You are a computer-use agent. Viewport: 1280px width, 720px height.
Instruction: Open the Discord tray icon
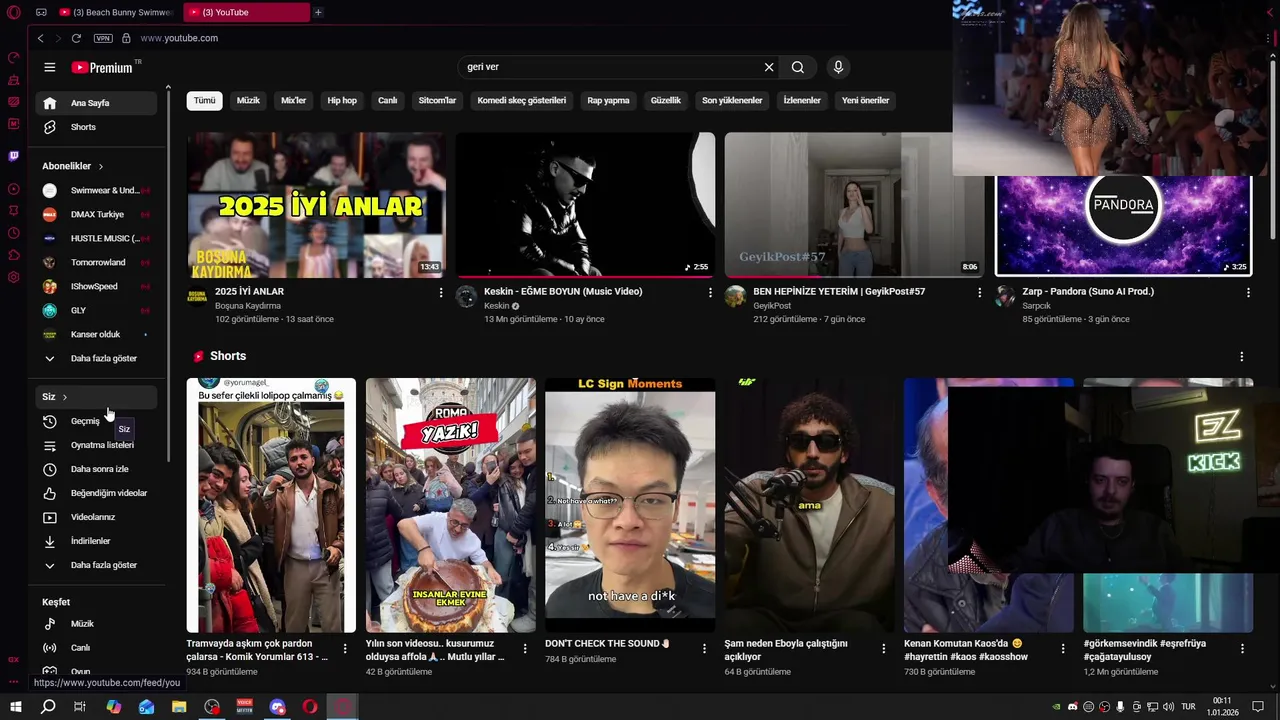[1073, 707]
